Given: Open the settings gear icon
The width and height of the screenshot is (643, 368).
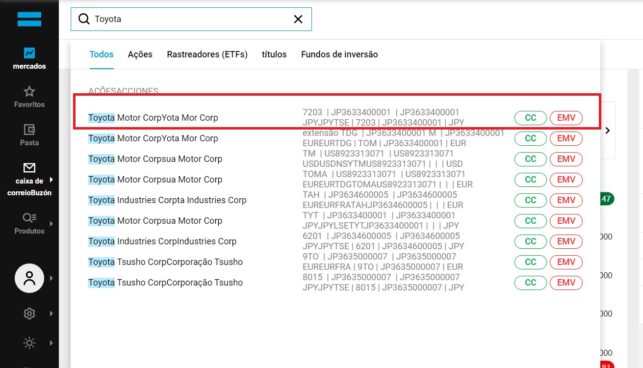Looking at the screenshot, I should coord(29,313).
